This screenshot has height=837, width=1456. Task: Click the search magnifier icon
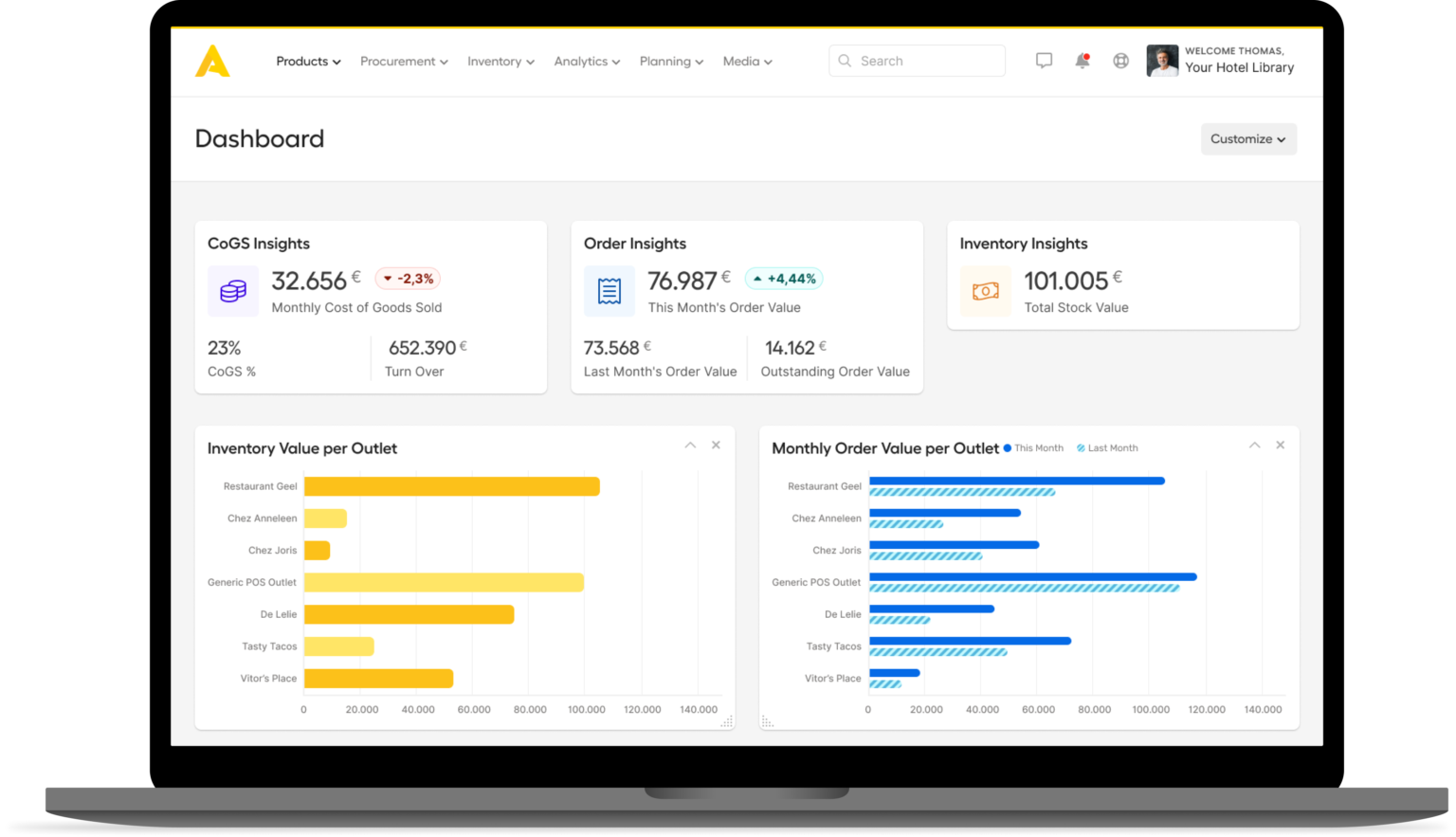pos(845,60)
